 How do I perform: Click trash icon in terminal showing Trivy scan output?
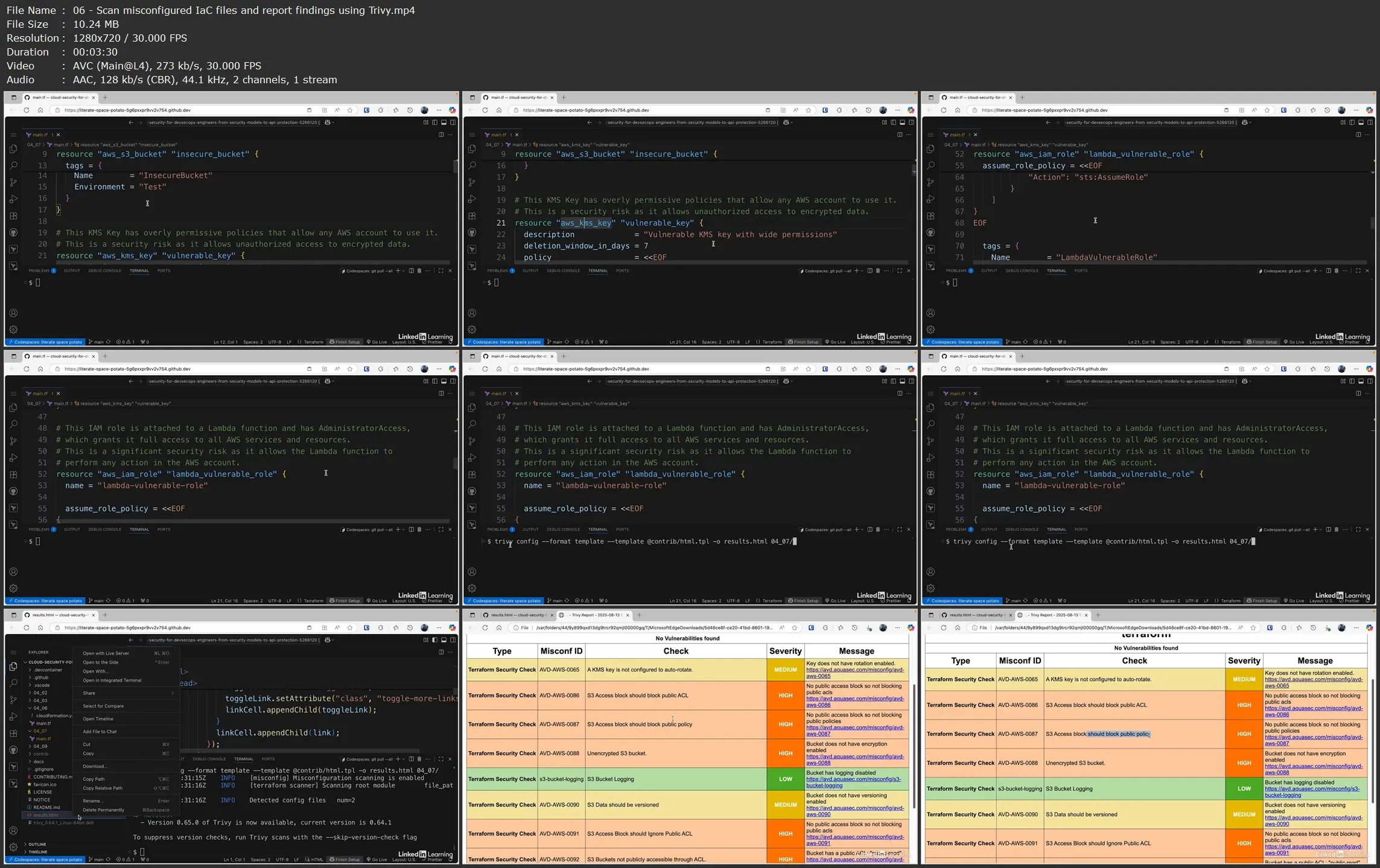pos(419,759)
